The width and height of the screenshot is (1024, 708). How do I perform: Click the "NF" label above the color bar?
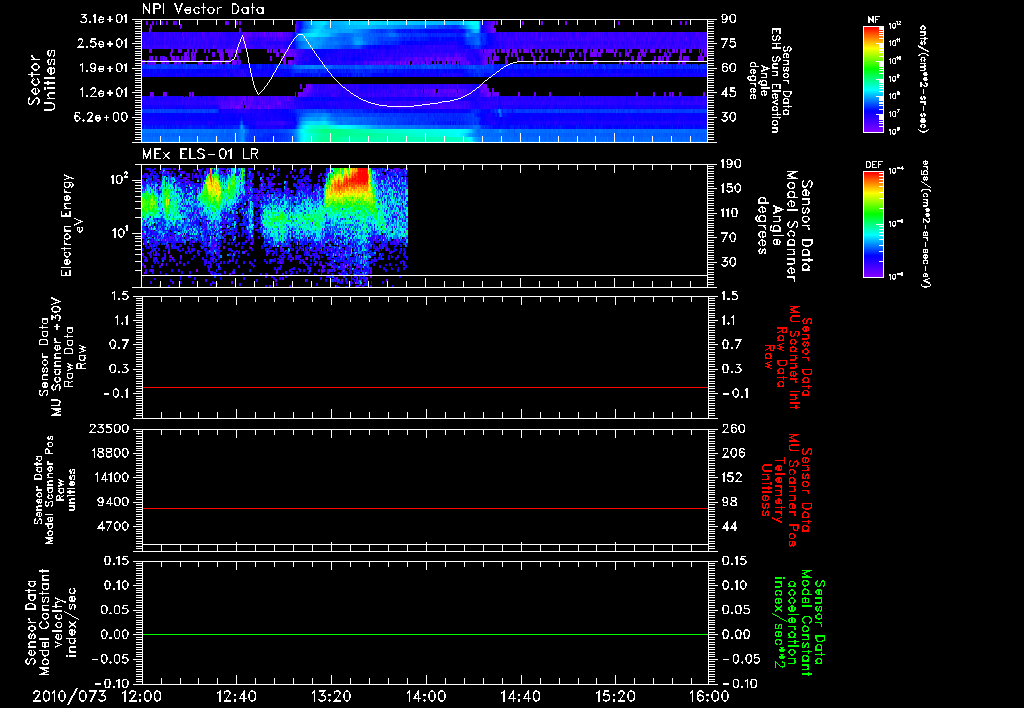coord(874,20)
